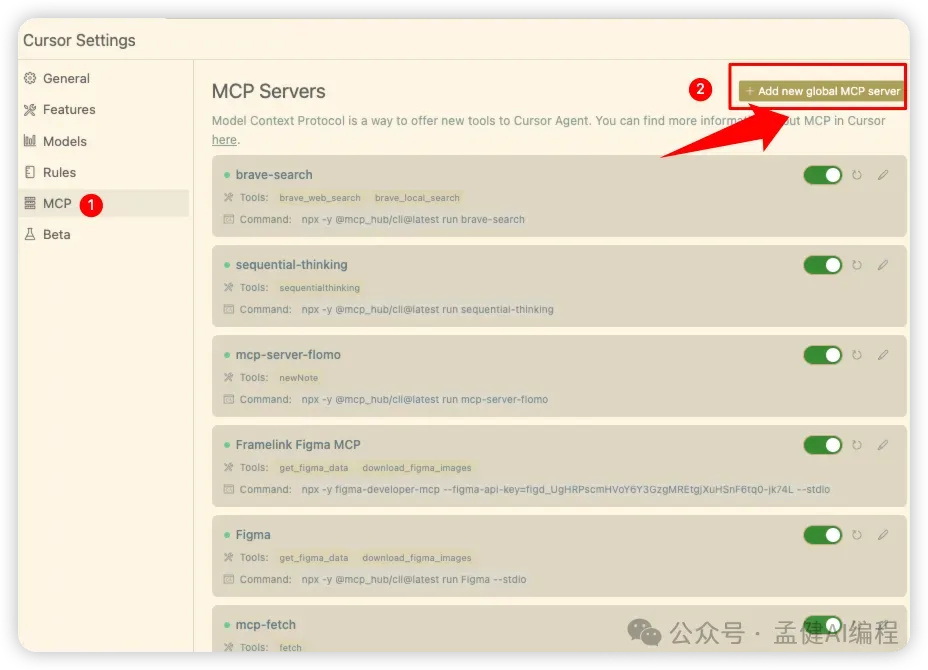928x670 pixels.
Task: Refresh the Framelink Figma MCP server
Action: point(856,445)
